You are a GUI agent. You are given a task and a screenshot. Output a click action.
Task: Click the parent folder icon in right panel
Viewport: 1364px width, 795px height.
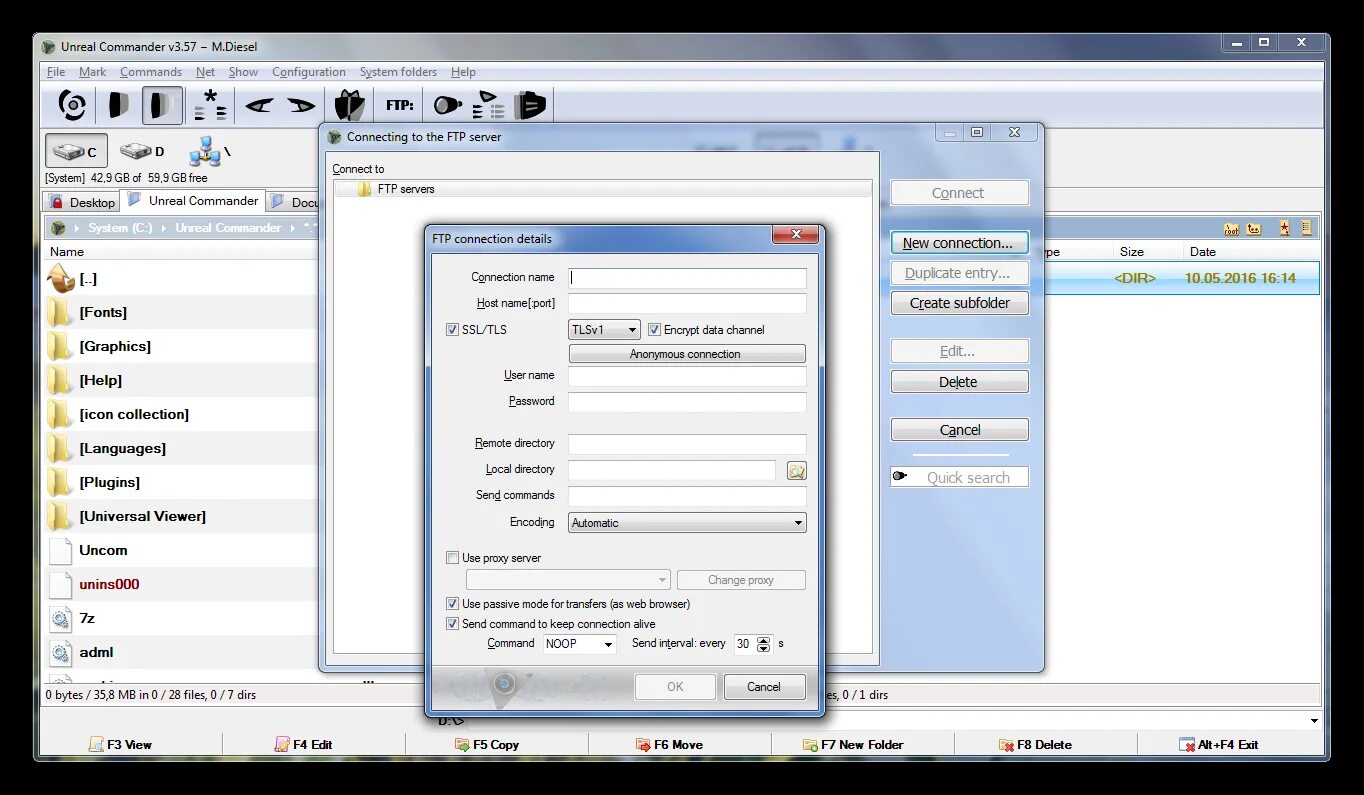[1254, 228]
